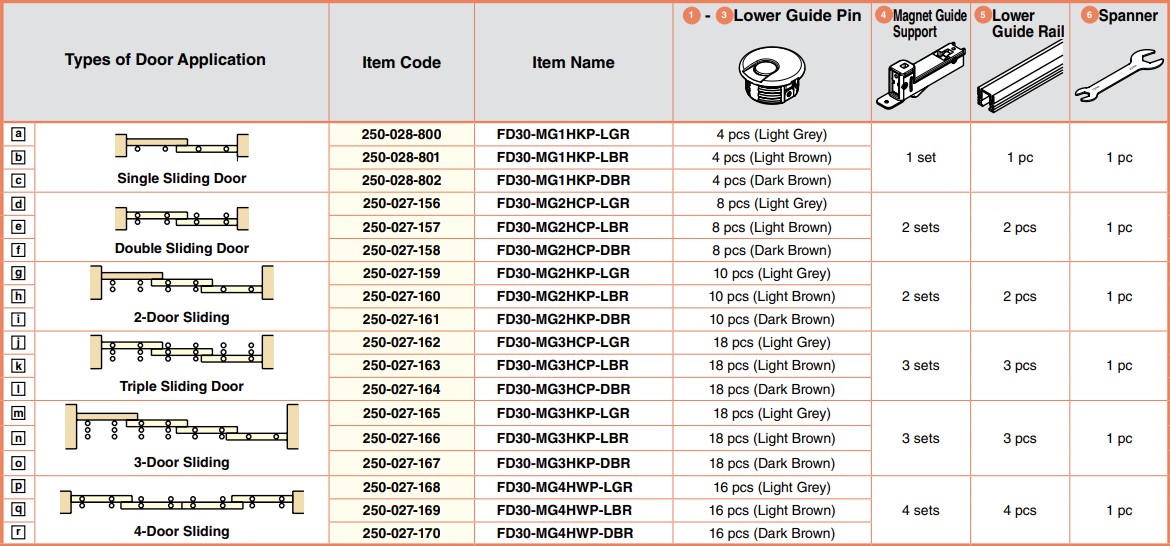Click the row letter box 'r'
1170x546 pixels.
click(x=19, y=533)
